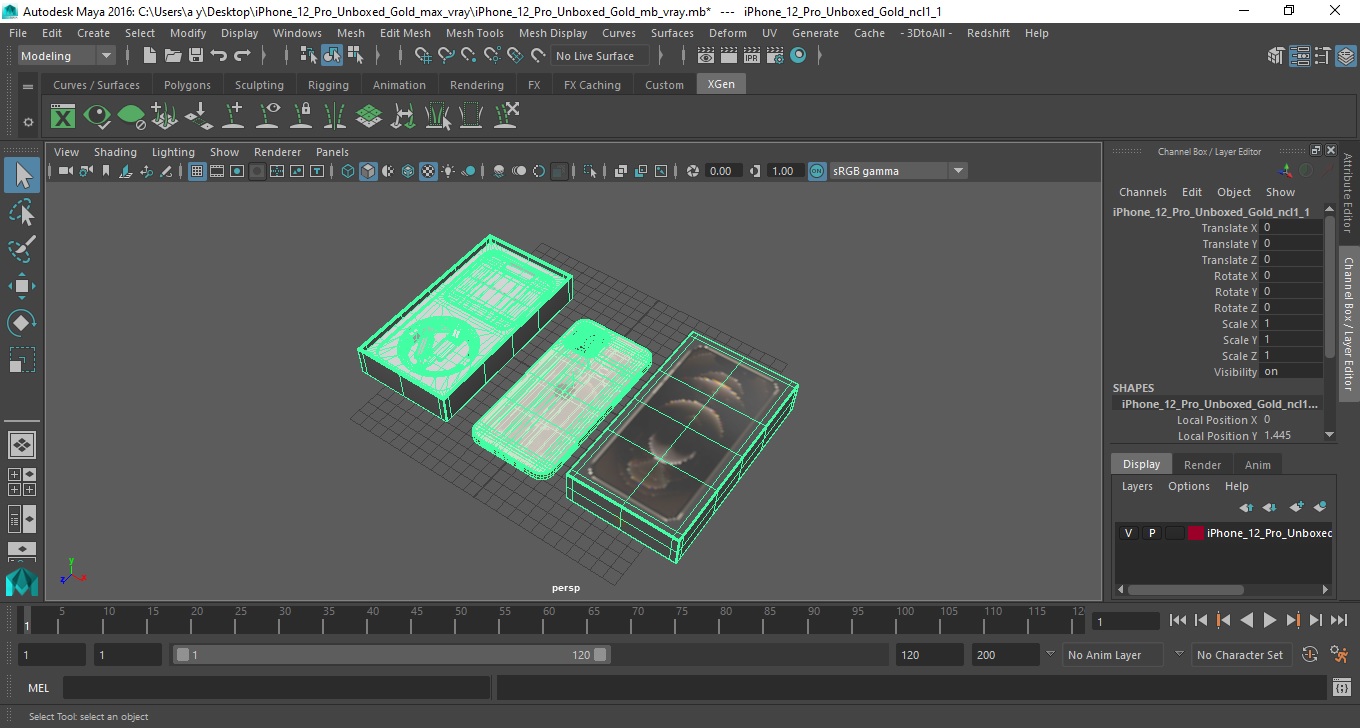This screenshot has width=1360, height=728.
Task: Switch to the Render layer tab
Action: coord(1202,465)
